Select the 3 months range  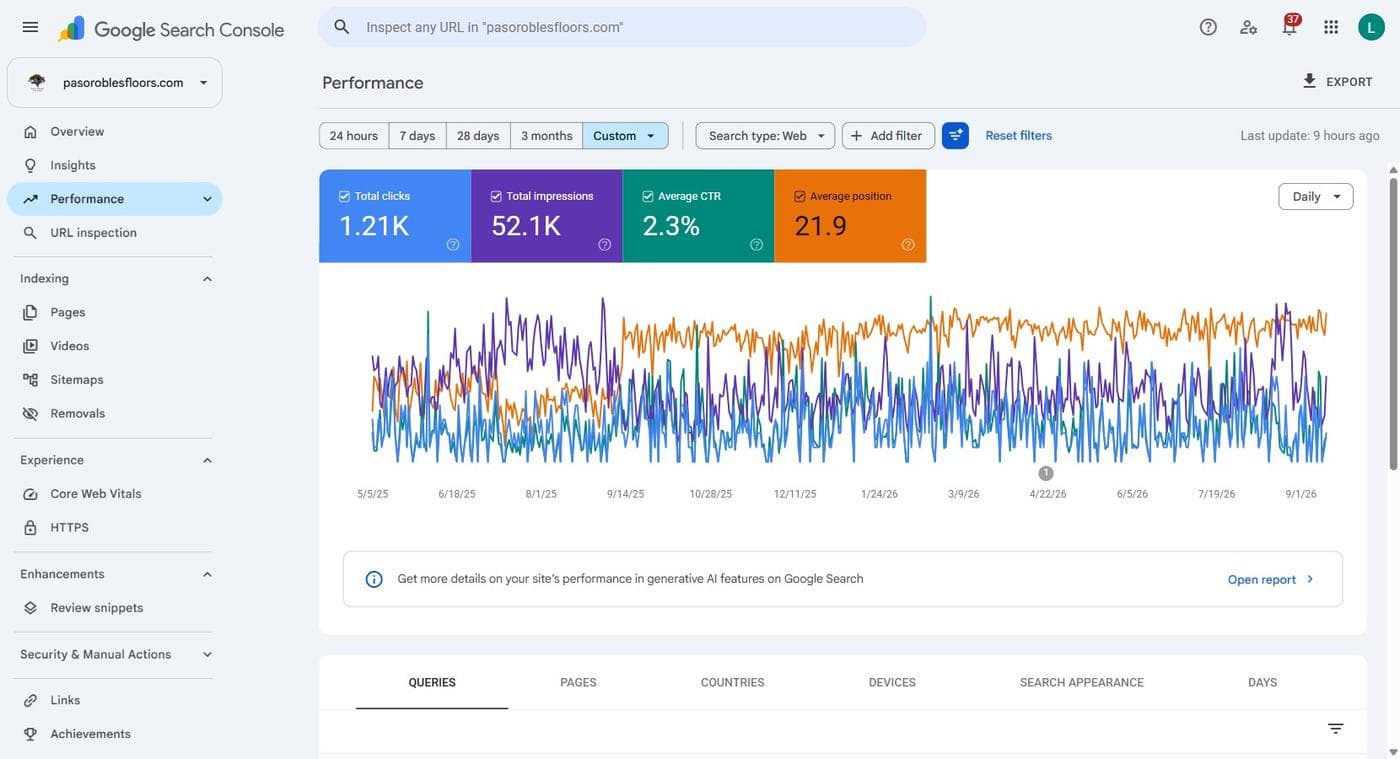click(x=546, y=135)
